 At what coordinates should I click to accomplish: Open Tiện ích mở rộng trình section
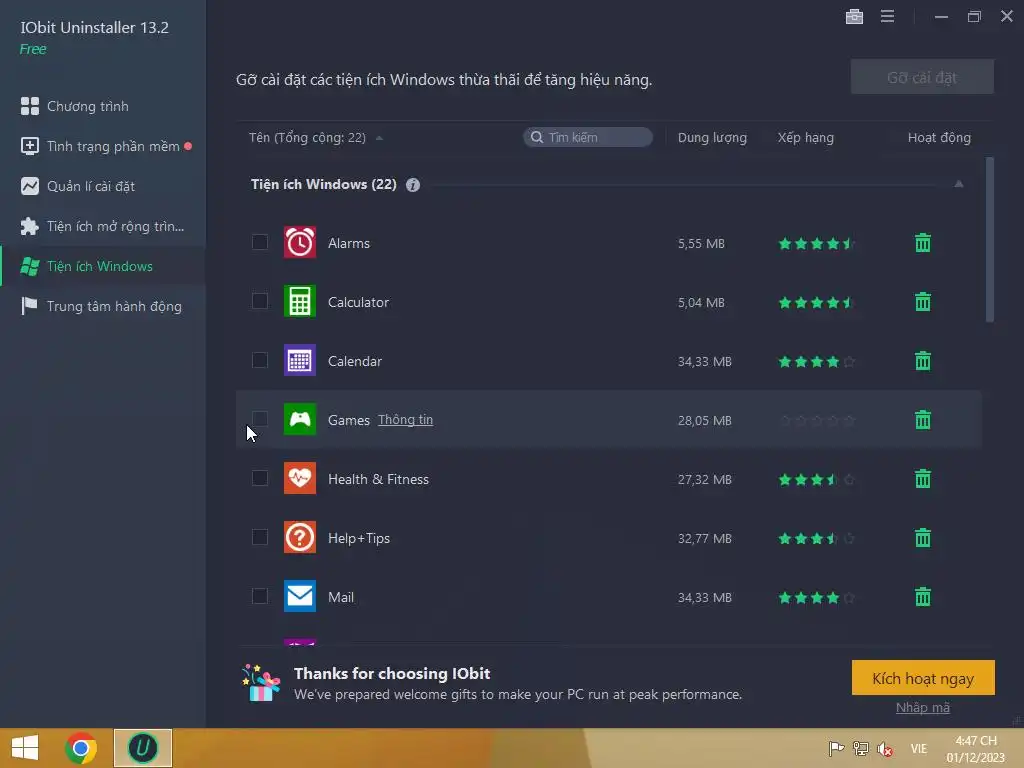pos(103,226)
